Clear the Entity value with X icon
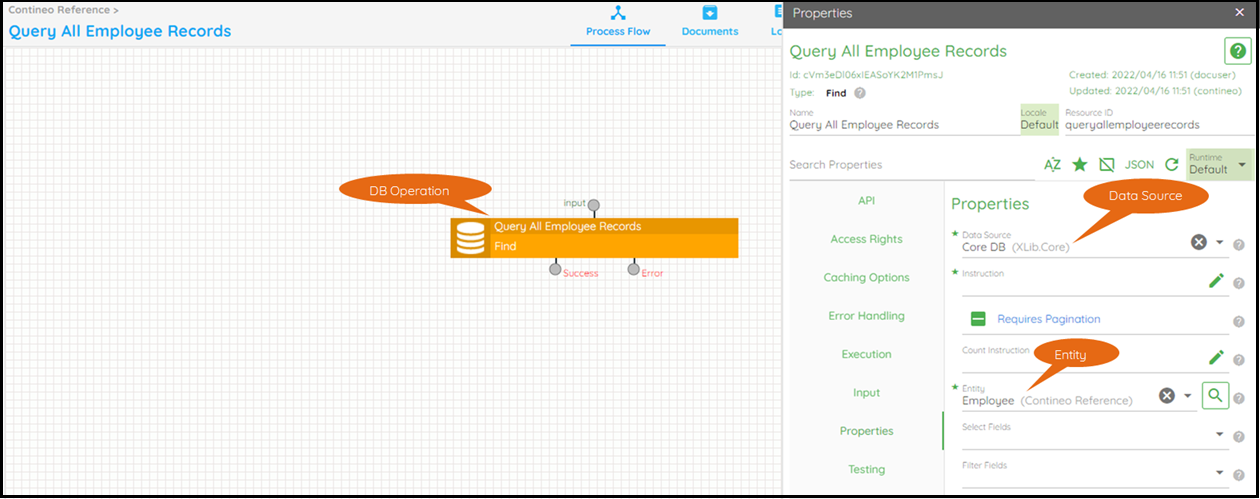Viewport: 1260px width, 499px height. point(1166,396)
